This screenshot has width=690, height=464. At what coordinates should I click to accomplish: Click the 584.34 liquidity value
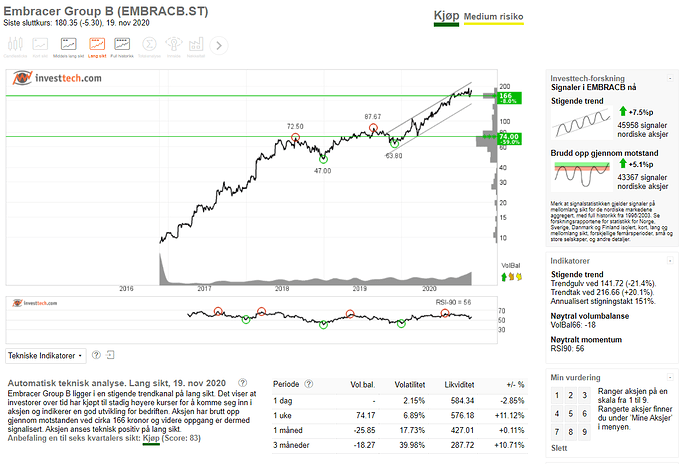point(462,401)
